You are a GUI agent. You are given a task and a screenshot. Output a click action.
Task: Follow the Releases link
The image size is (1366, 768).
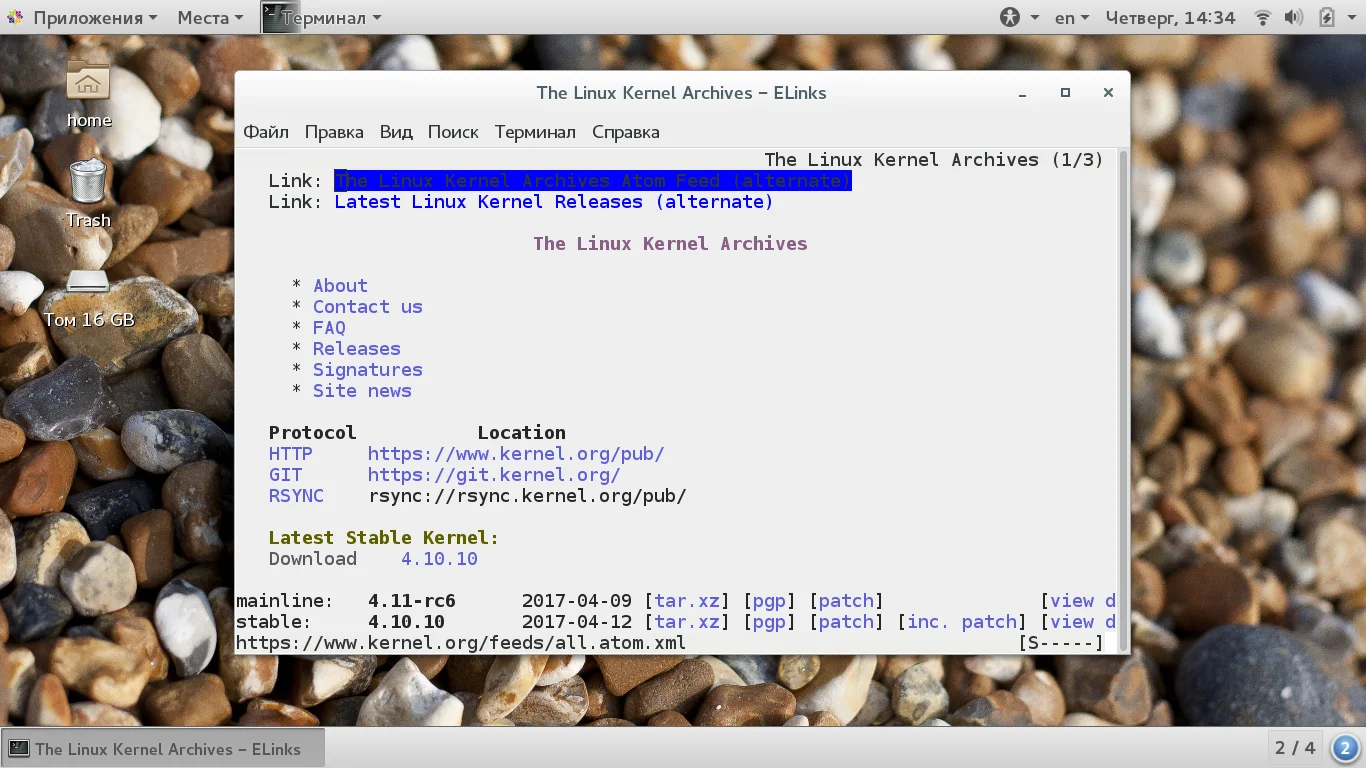pyautogui.click(x=357, y=349)
